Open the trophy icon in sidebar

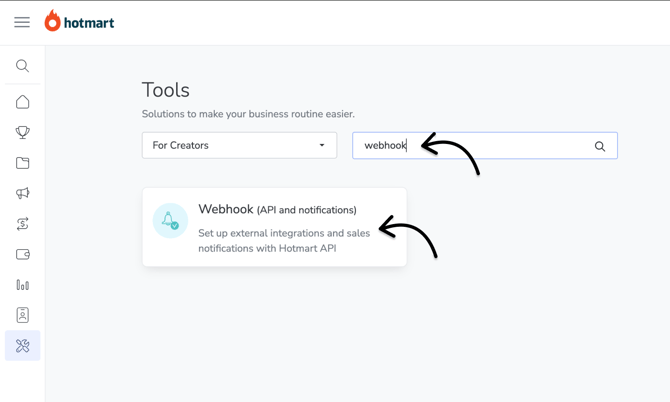pyautogui.click(x=22, y=132)
